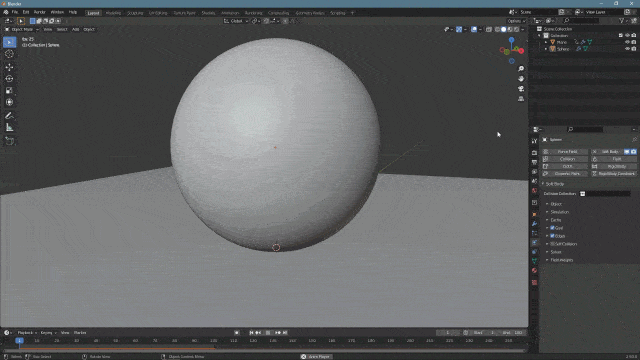Toggle the Edges checkbox
This screenshot has height=360, width=640.
tap(552, 236)
